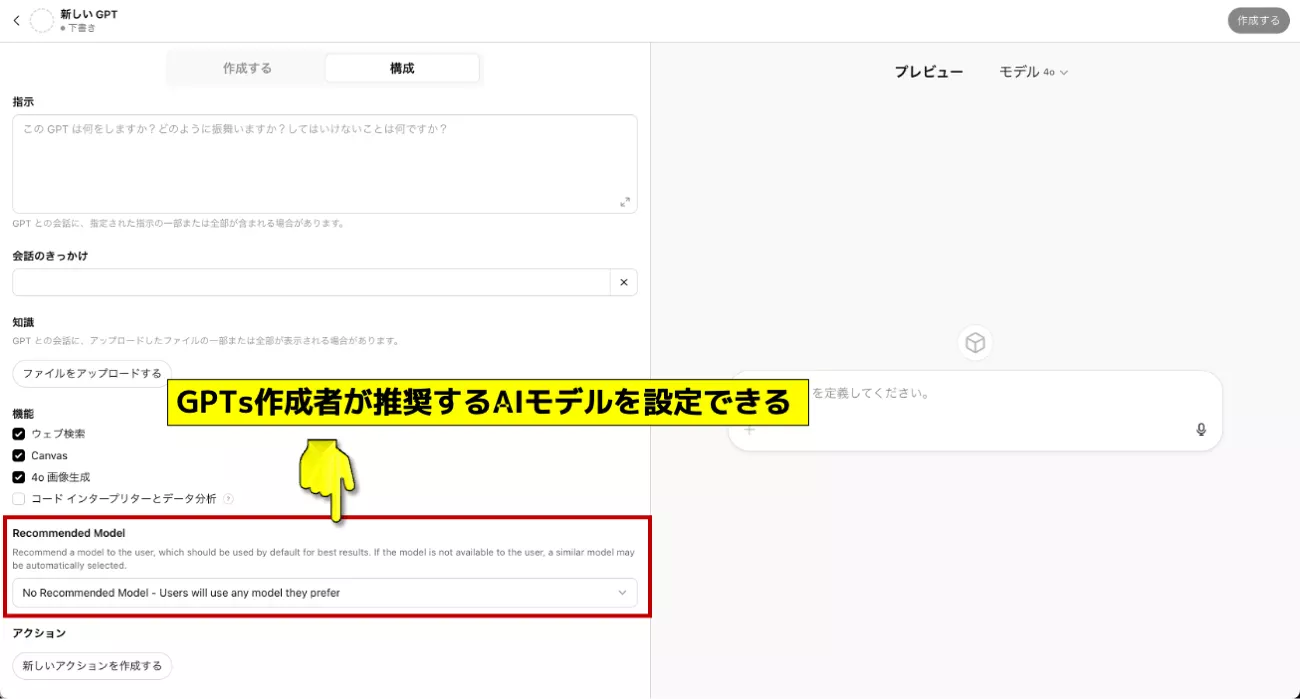Click the microphone icon in preview
Viewport: 1300px width, 699px height.
(x=1201, y=430)
